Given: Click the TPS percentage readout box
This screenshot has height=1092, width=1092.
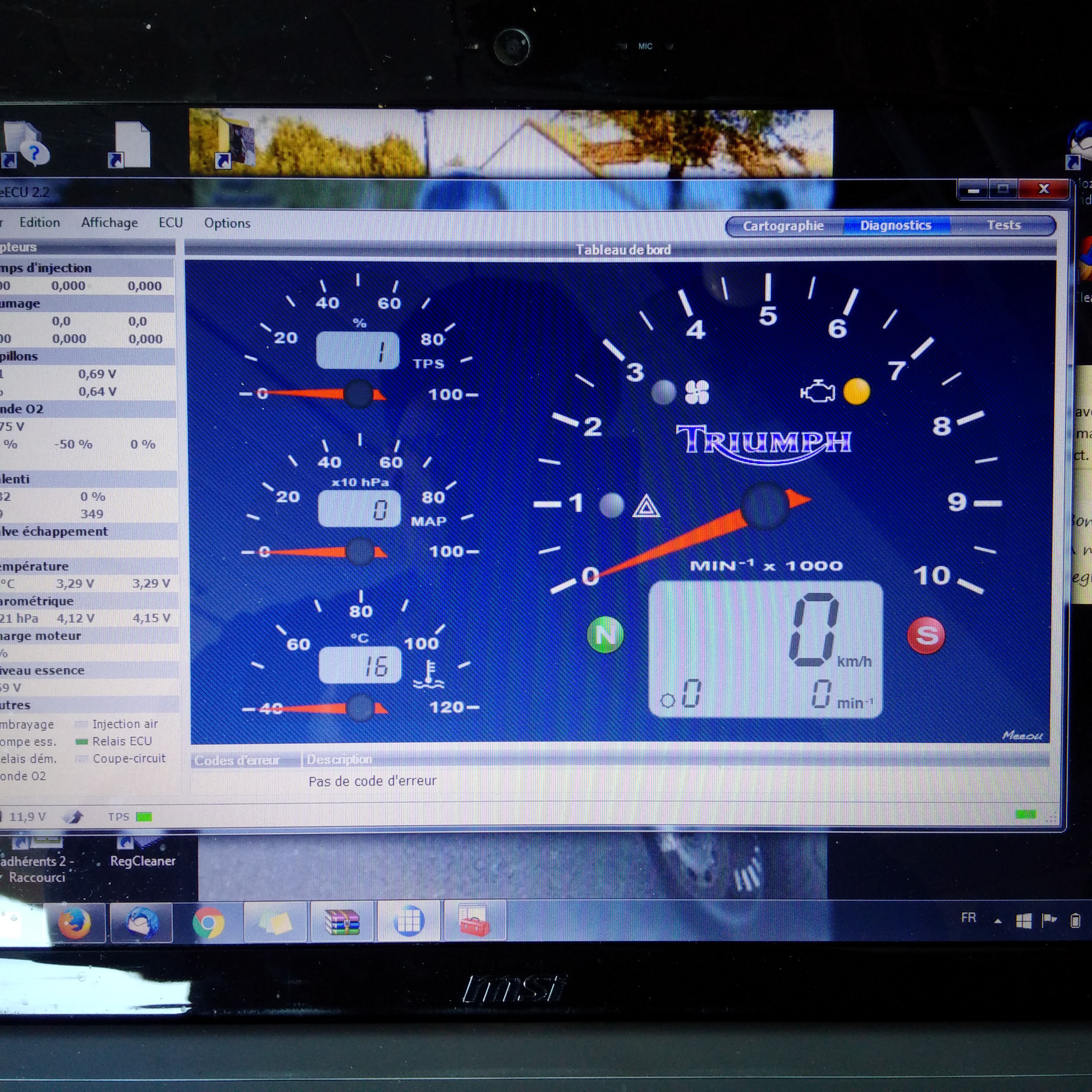Looking at the screenshot, I should 357,350.
